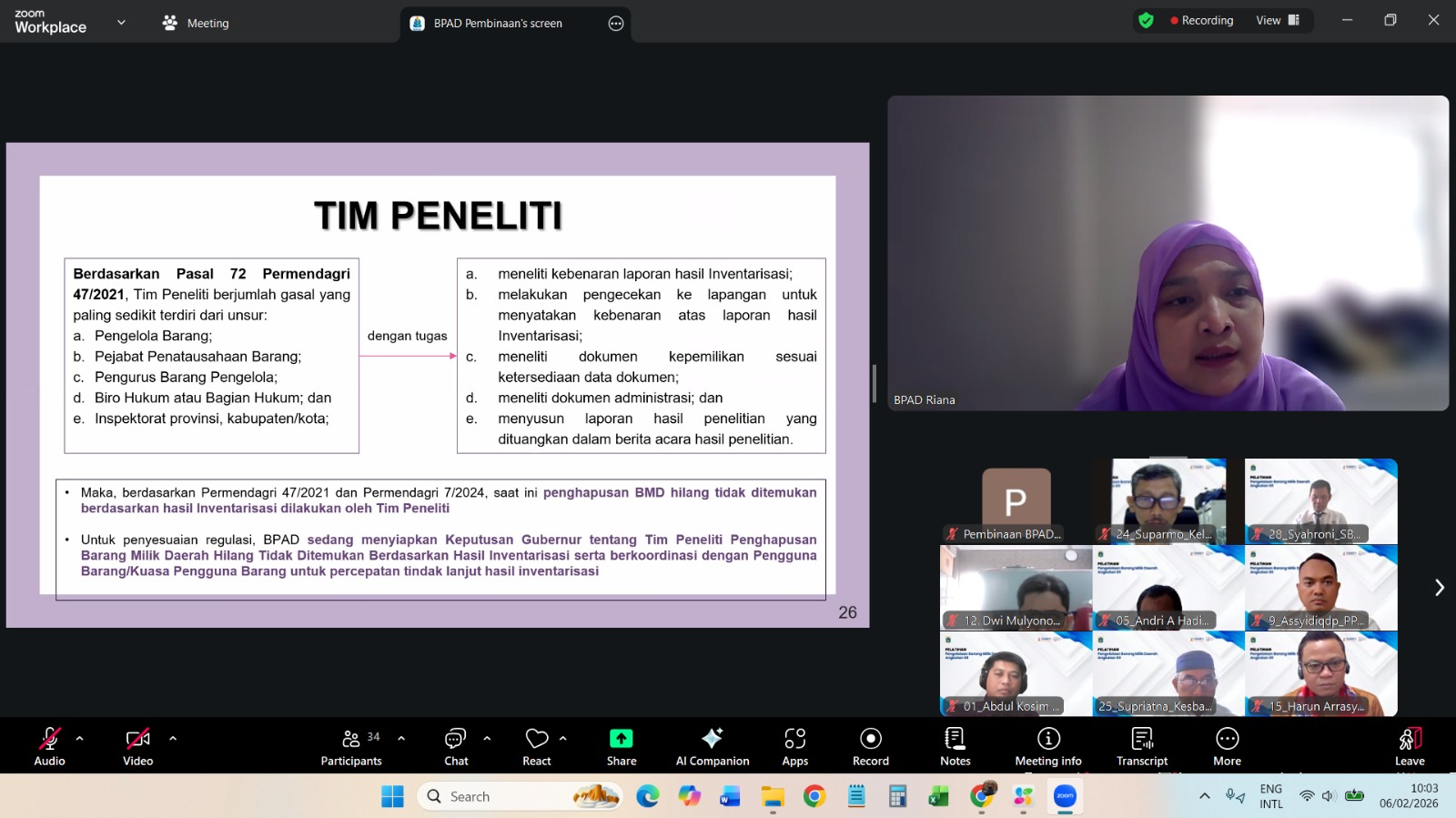
Task: Switch to the Meeting tab
Action: 196,24
